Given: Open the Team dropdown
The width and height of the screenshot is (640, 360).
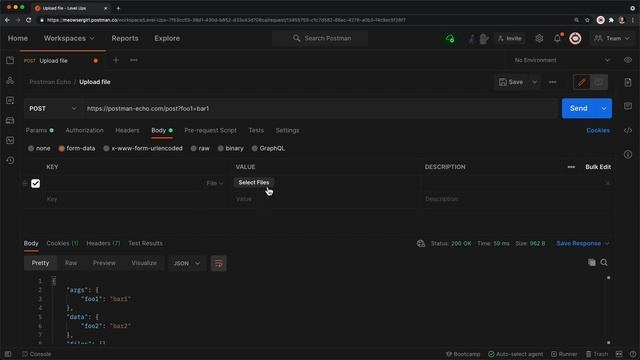Looking at the screenshot, I should (612, 38).
